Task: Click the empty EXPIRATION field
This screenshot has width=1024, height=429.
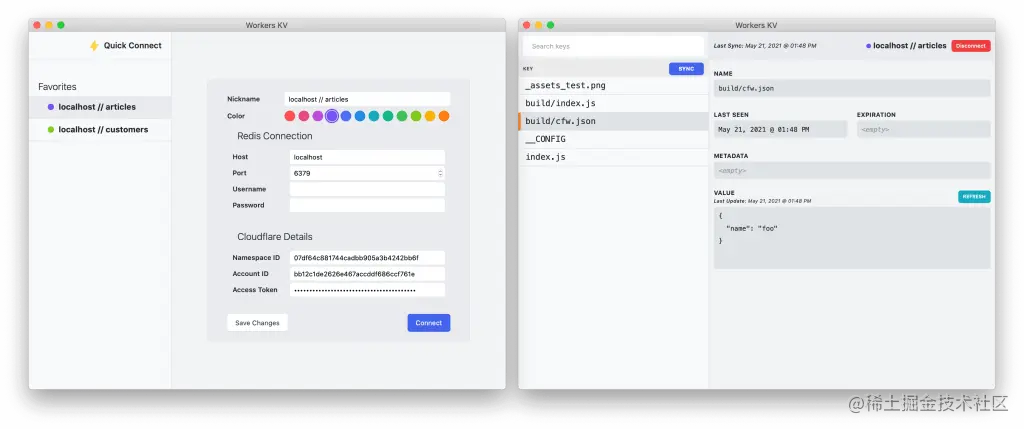Action: tap(923, 129)
